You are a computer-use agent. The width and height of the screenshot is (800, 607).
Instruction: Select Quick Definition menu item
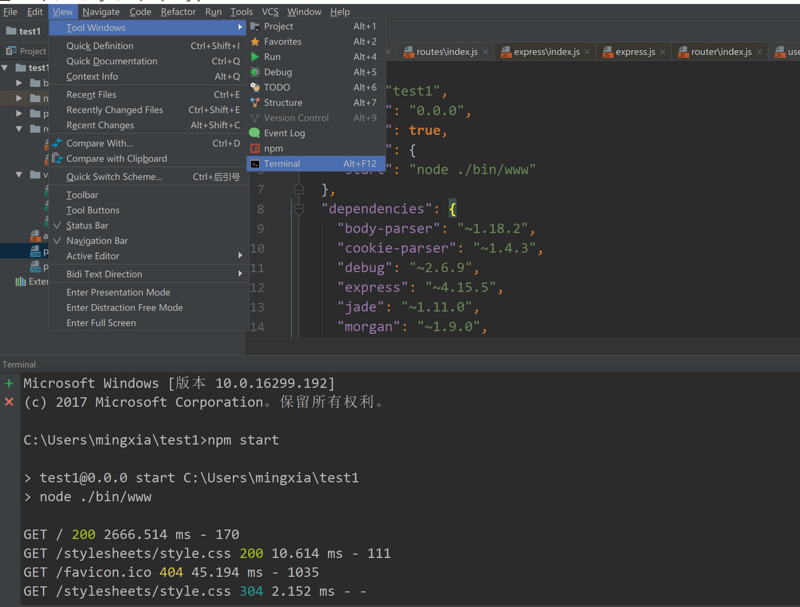point(148,46)
